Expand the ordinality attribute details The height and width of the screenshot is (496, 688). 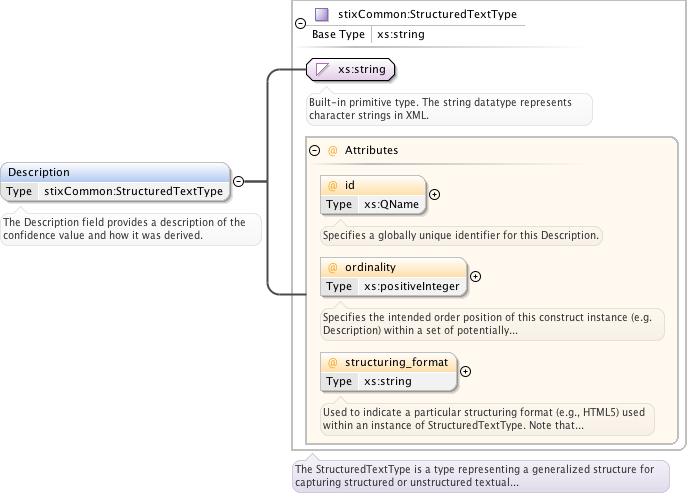[x=475, y=277]
